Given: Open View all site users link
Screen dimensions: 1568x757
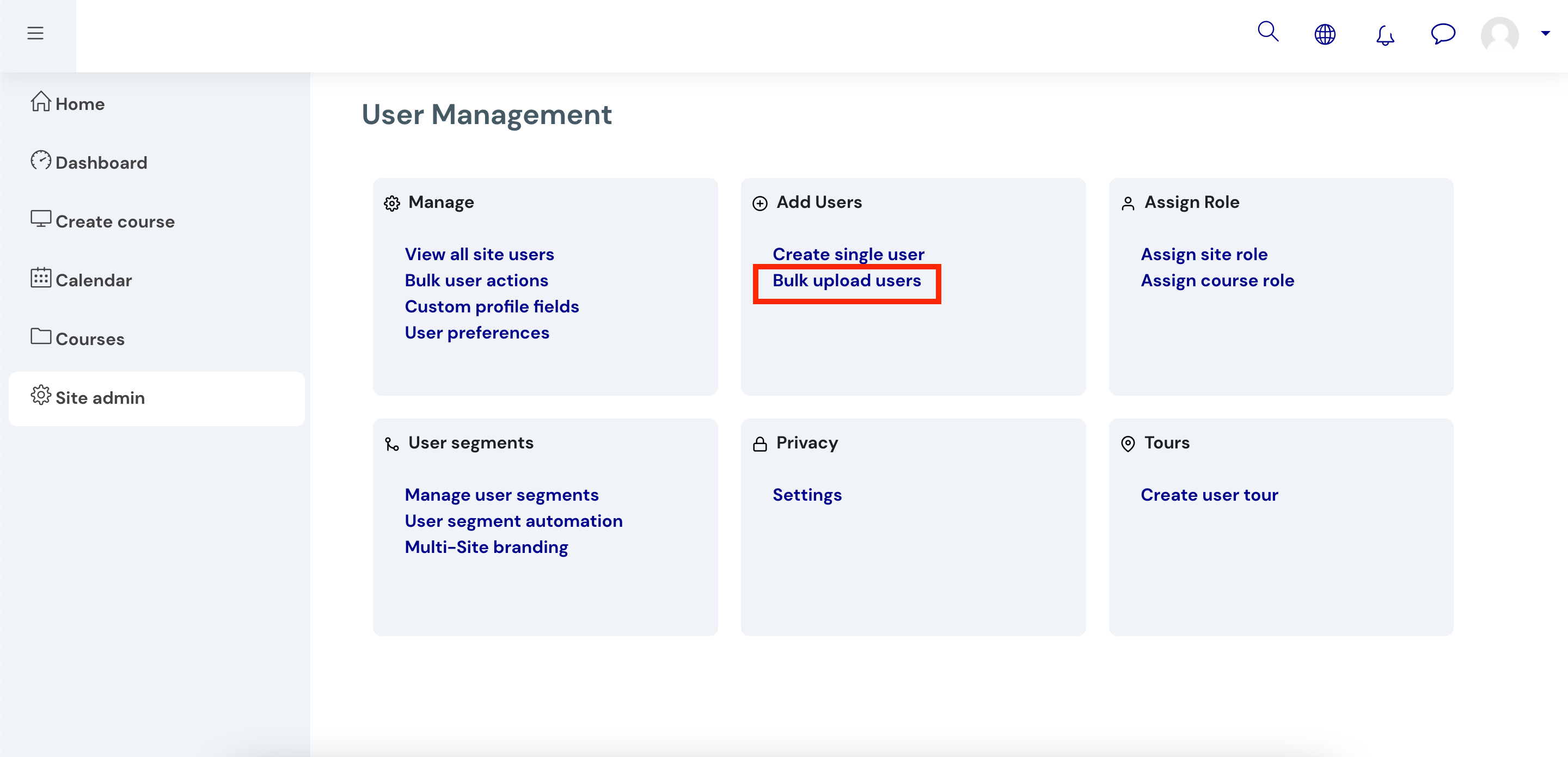Looking at the screenshot, I should click(x=479, y=254).
